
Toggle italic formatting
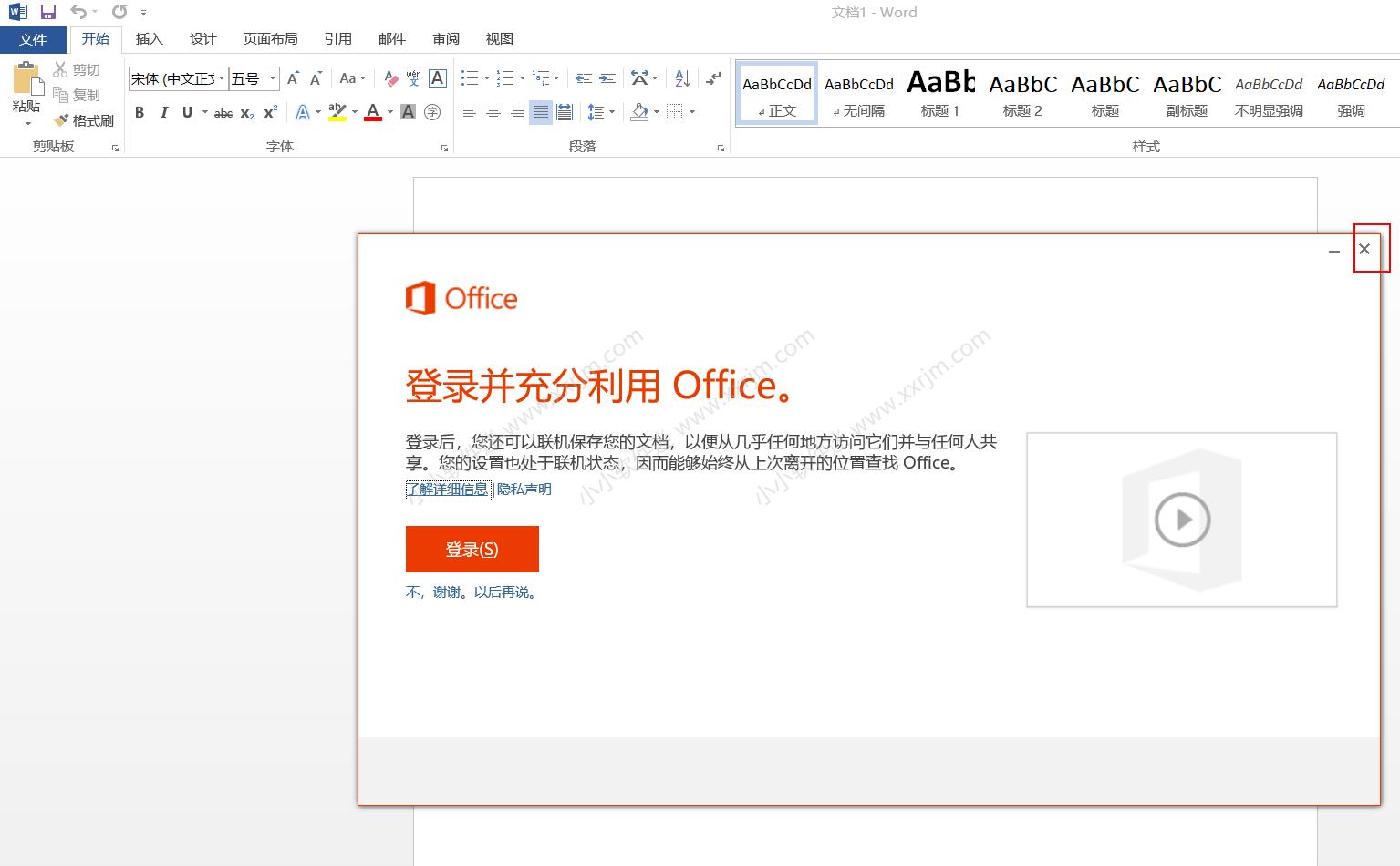click(x=163, y=112)
